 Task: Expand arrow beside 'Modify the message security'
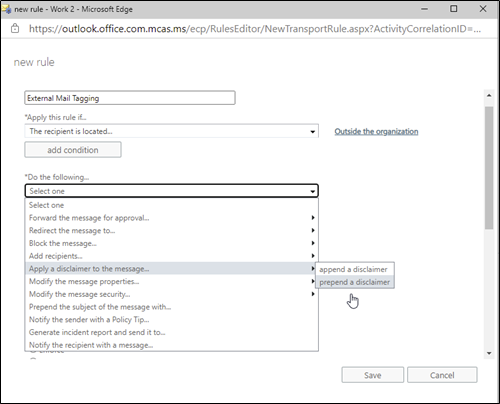pyautogui.click(x=313, y=294)
